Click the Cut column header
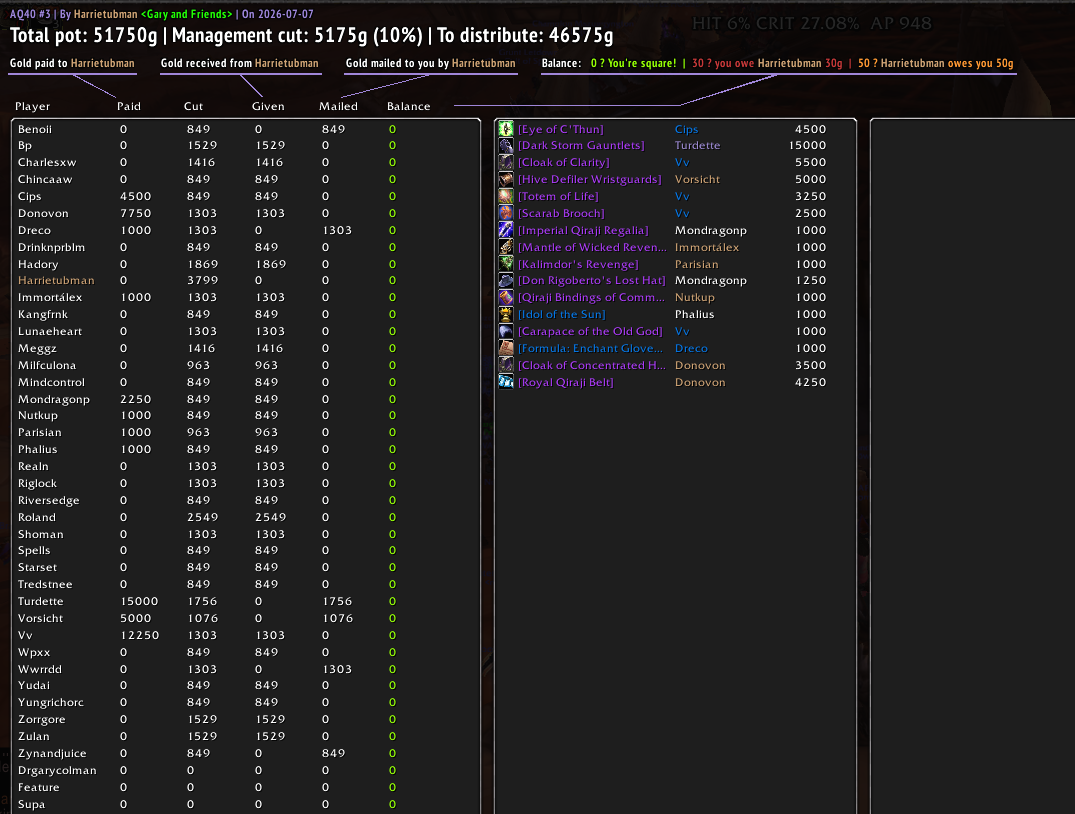The height and width of the screenshot is (814, 1075). click(193, 106)
